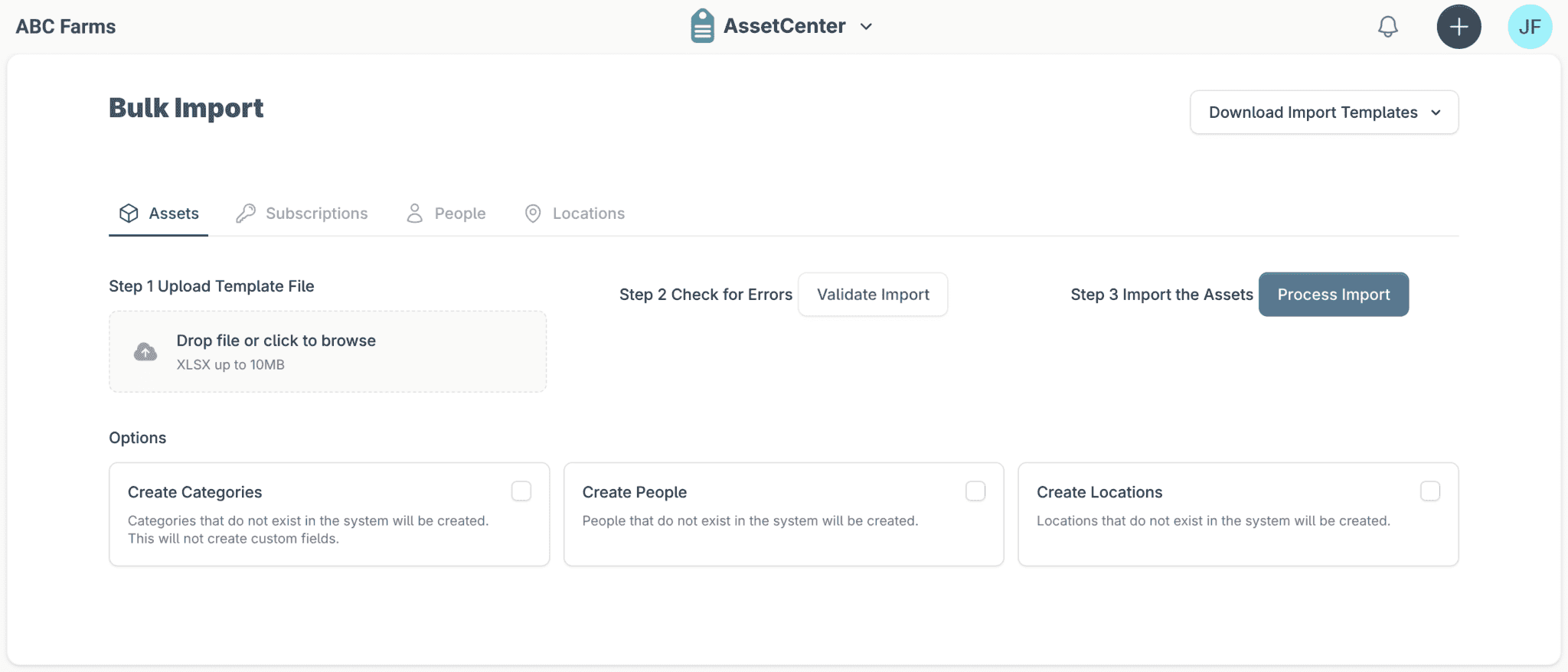Click the Process Import button
Screen dimensions: 1568x672
pyautogui.click(x=1333, y=295)
